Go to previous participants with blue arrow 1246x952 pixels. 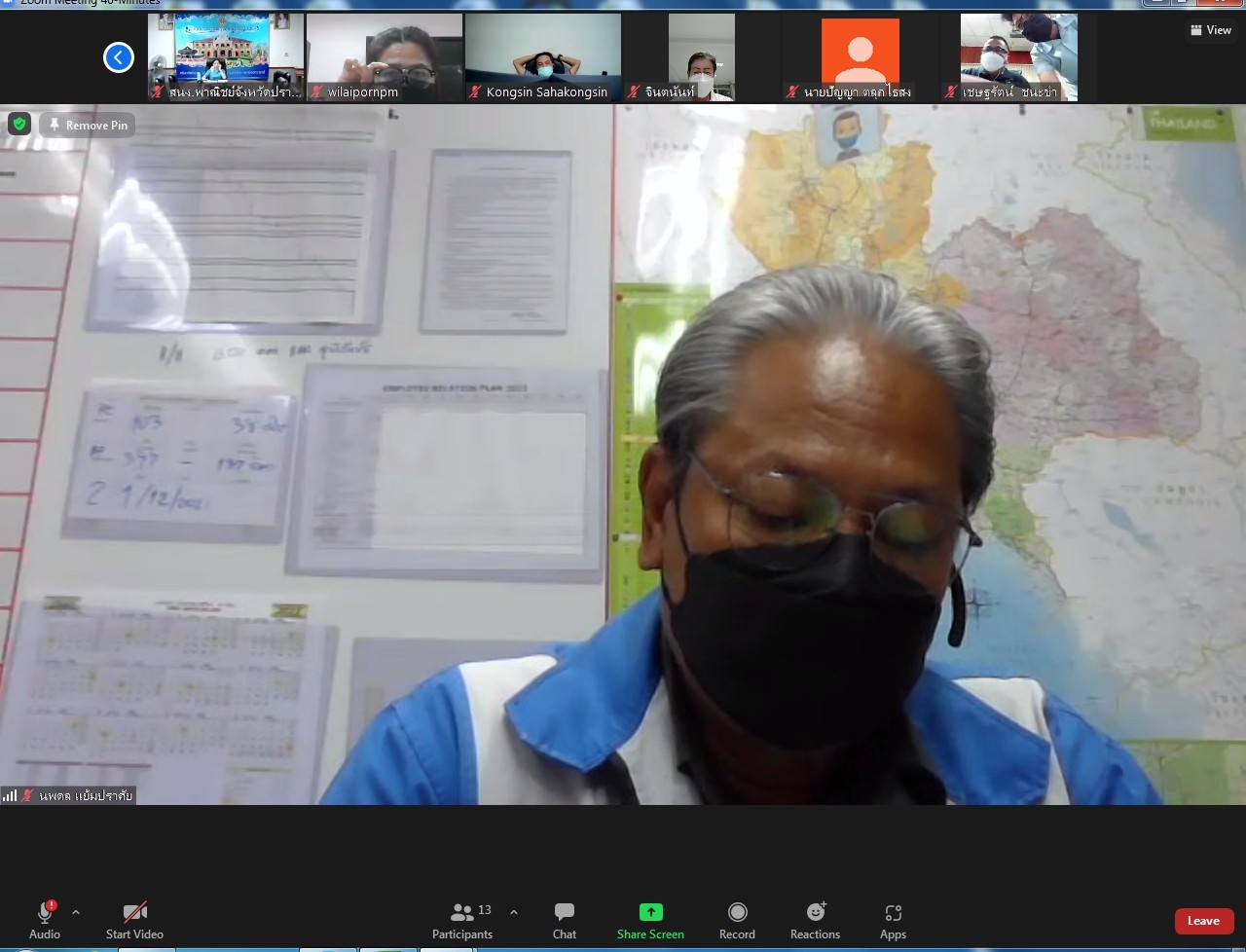click(x=119, y=57)
